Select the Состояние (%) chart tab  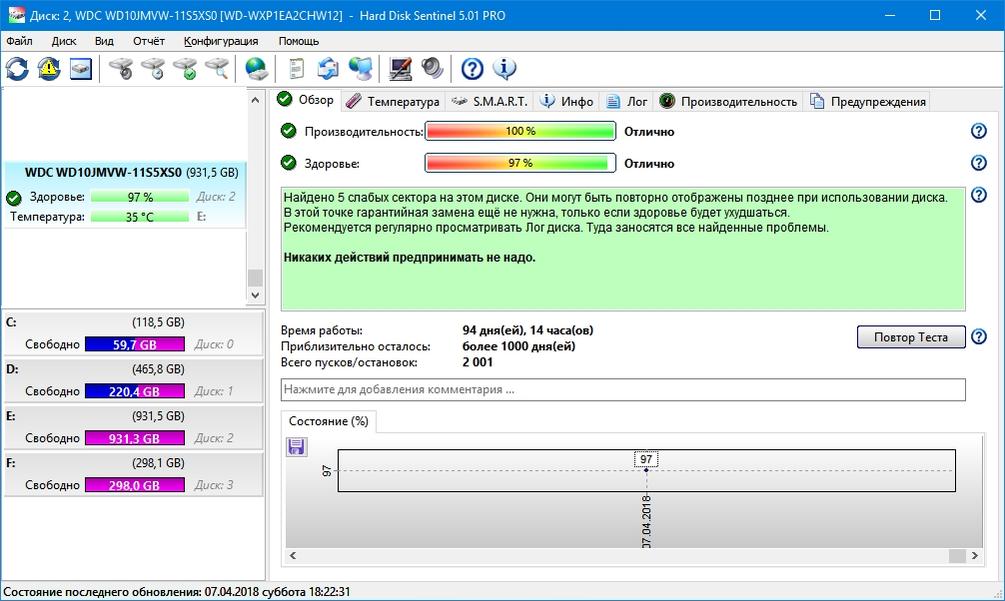329,421
